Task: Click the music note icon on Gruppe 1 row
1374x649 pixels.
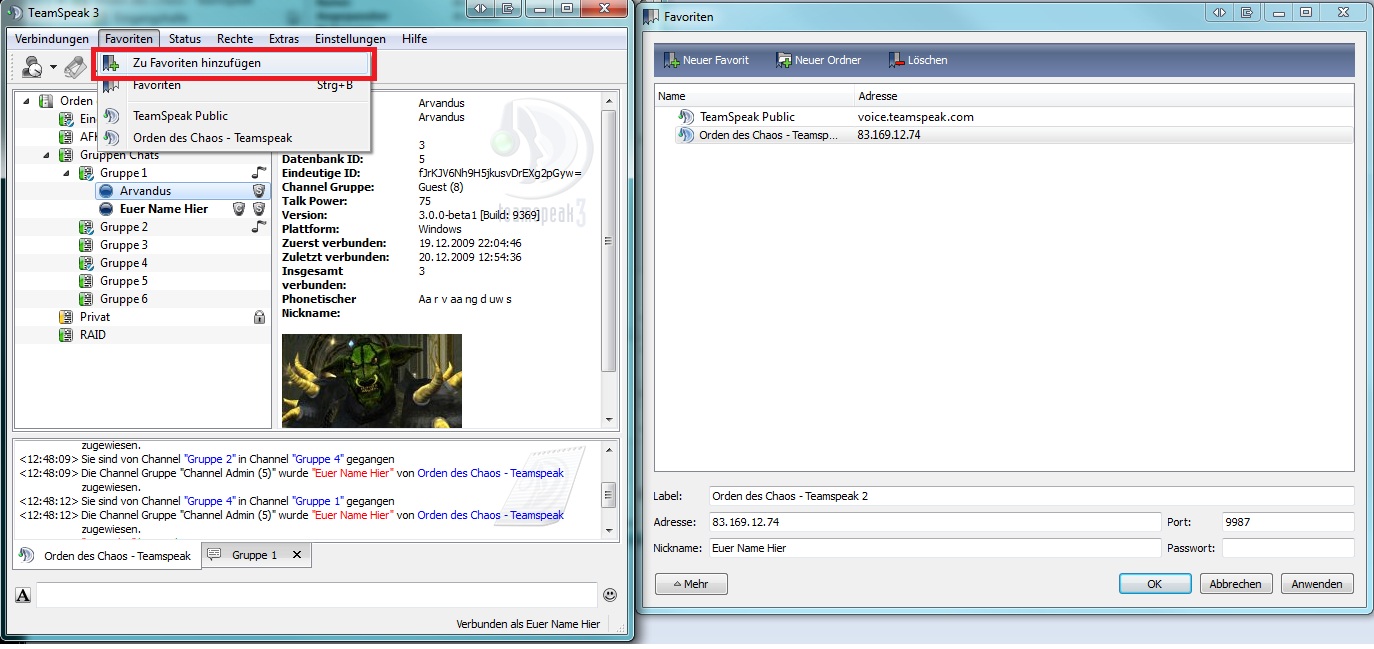Action: pyautogui.click(x=258, y=173)
